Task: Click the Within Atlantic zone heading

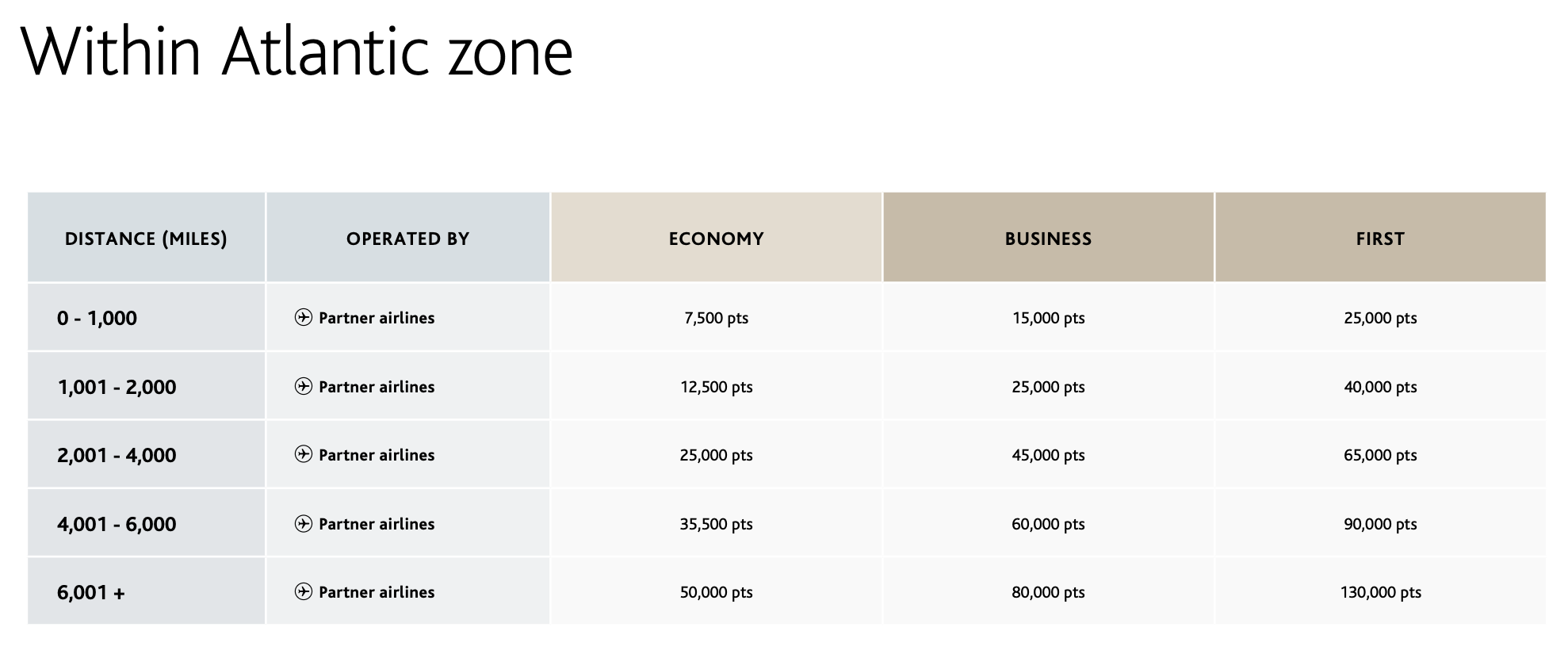Action: (x=296, y=52)
